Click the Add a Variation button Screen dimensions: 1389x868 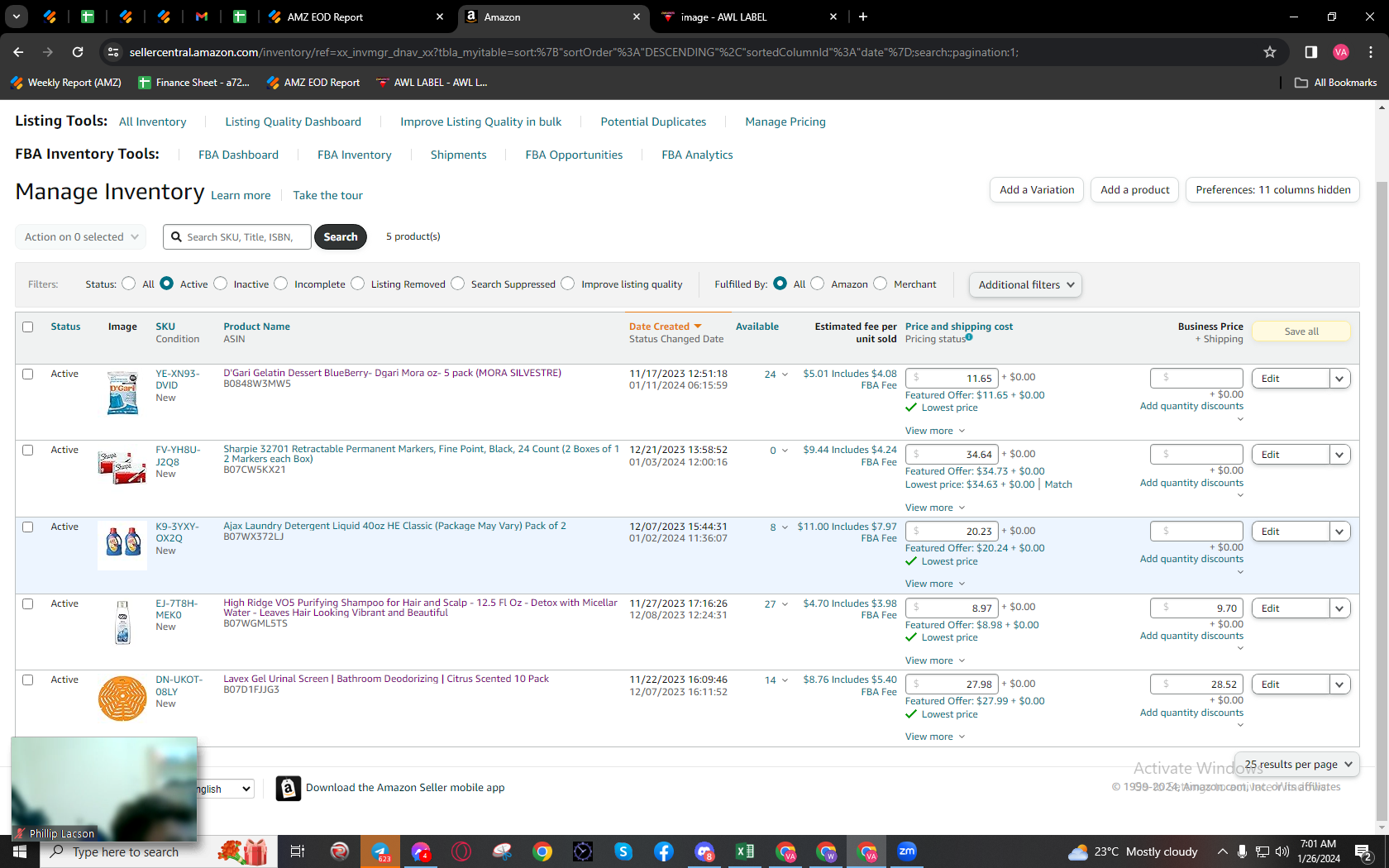(1037, 190)
